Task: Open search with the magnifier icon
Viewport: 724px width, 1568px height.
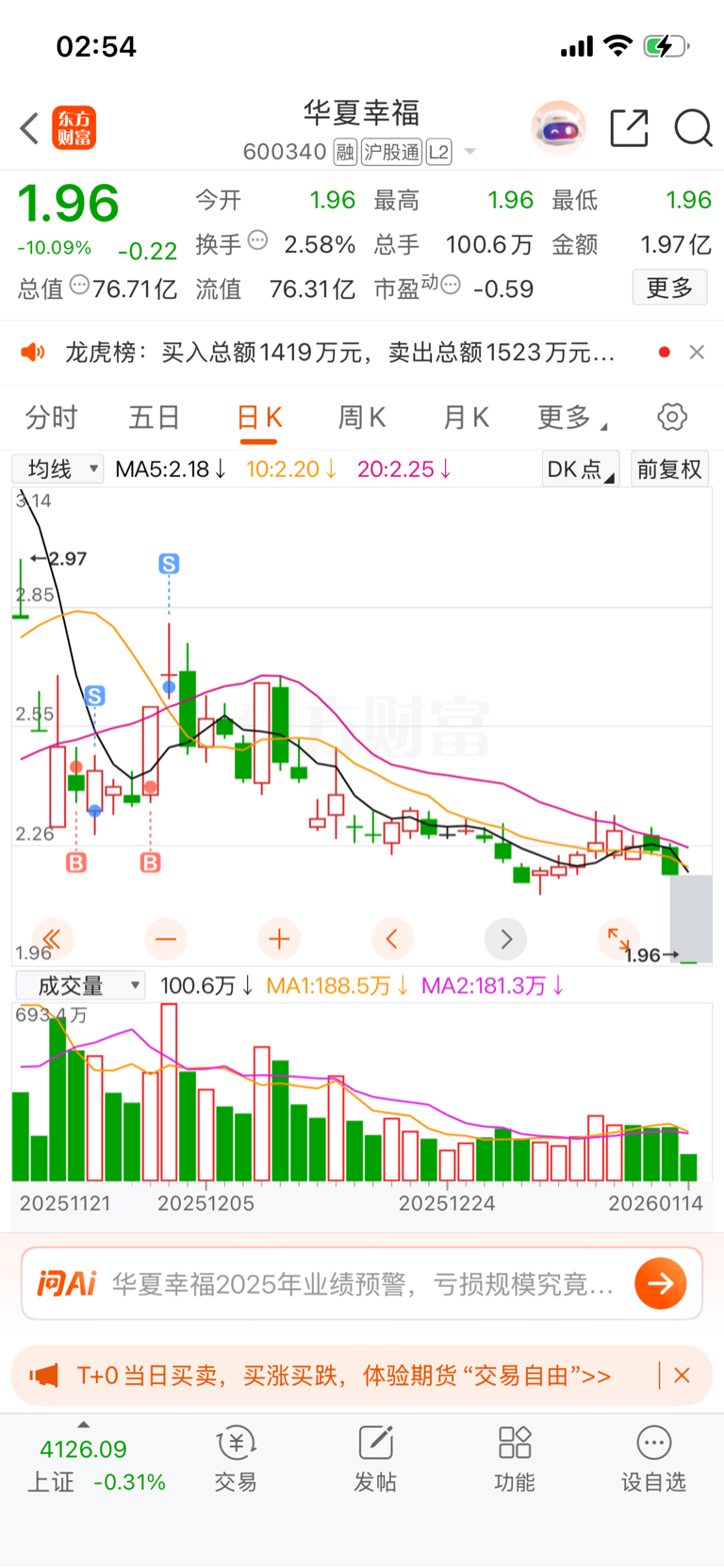Action: click(693, 128)
